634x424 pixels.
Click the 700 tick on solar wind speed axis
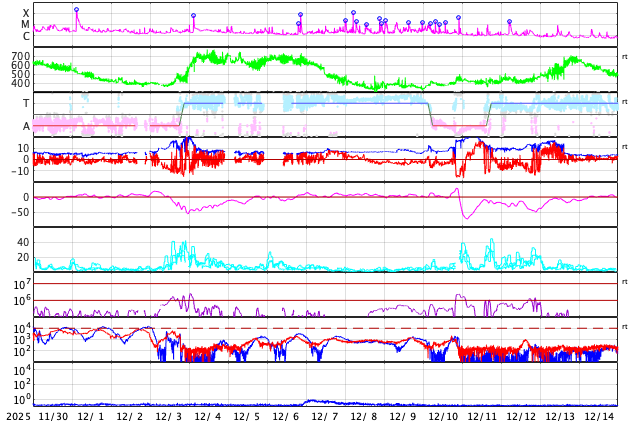tap(20, 56)
